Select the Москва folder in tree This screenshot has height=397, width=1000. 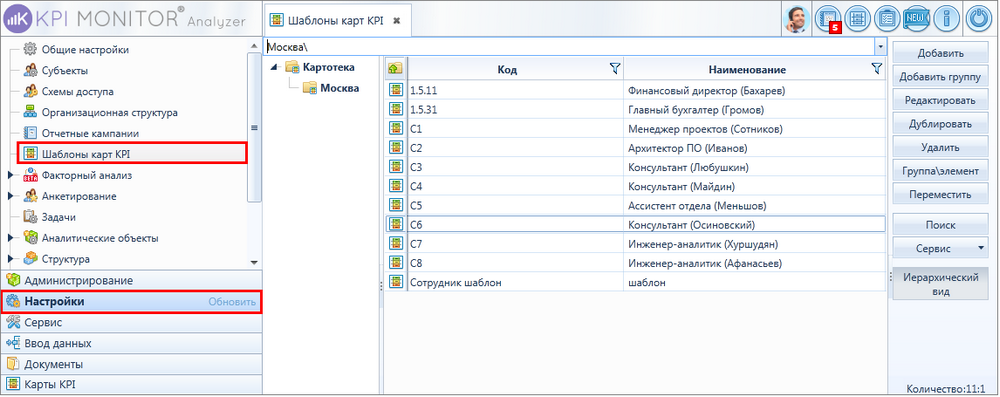[x=339, y=88]
